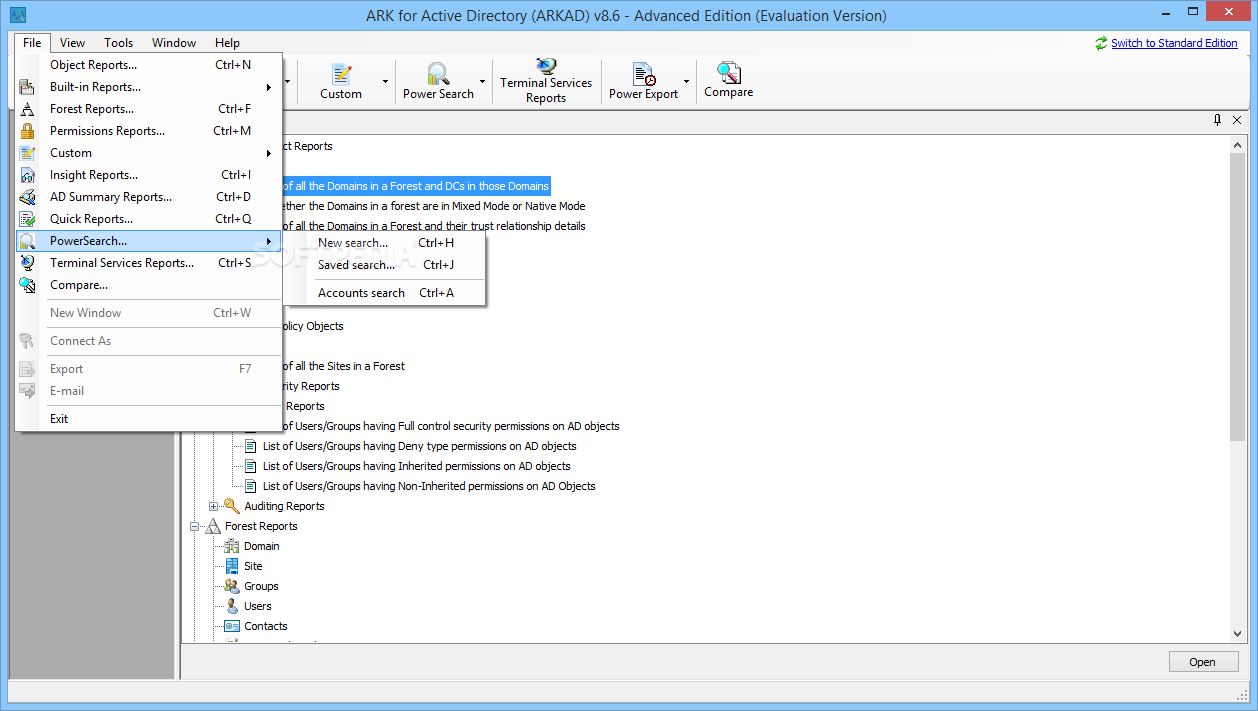Viewport: 1258px width, 711px height.
Task: Click the Quick Reports checkmark icon
Action: [27, 219]
